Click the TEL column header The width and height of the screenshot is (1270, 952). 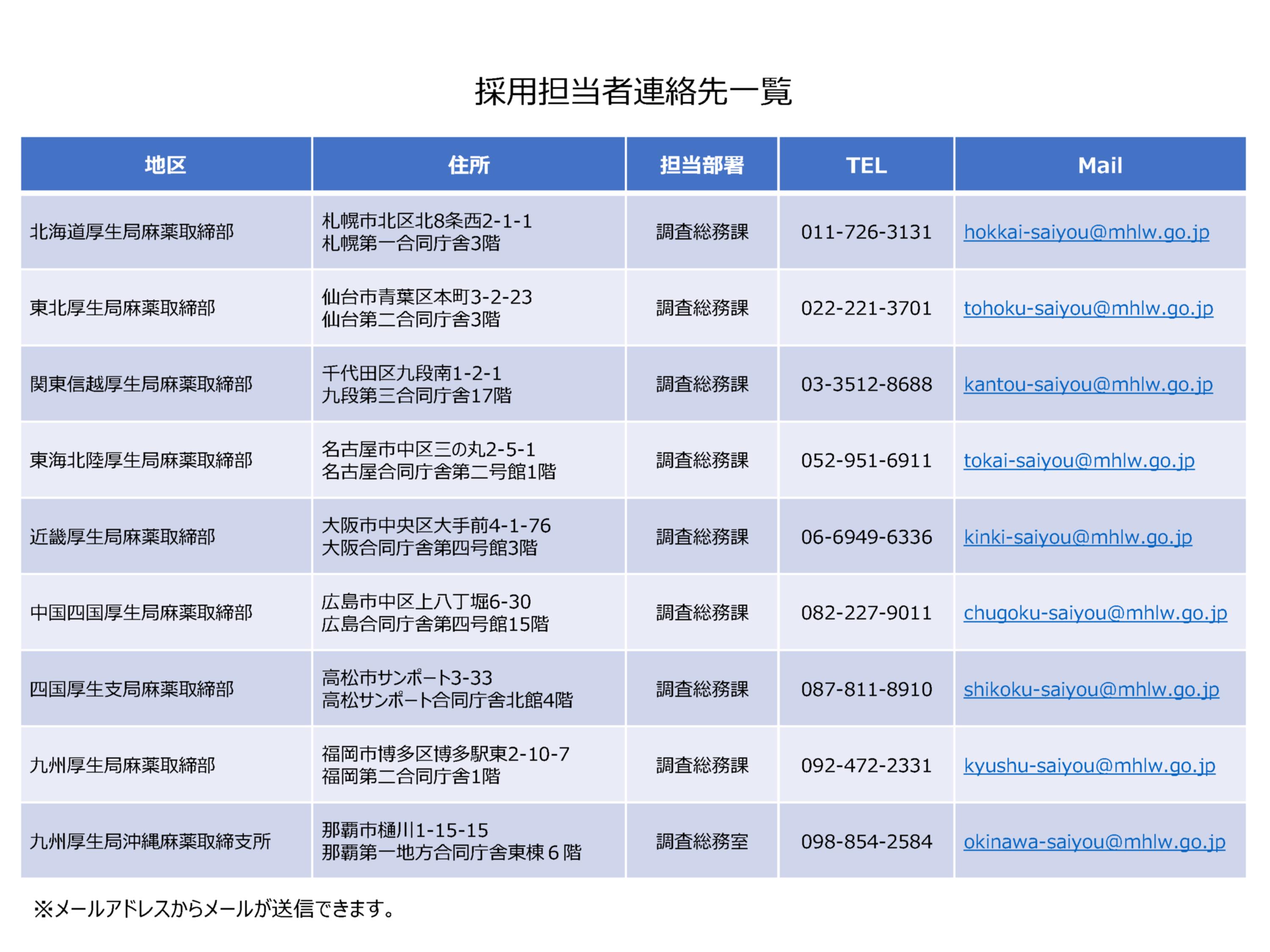(x=866, y=165)
